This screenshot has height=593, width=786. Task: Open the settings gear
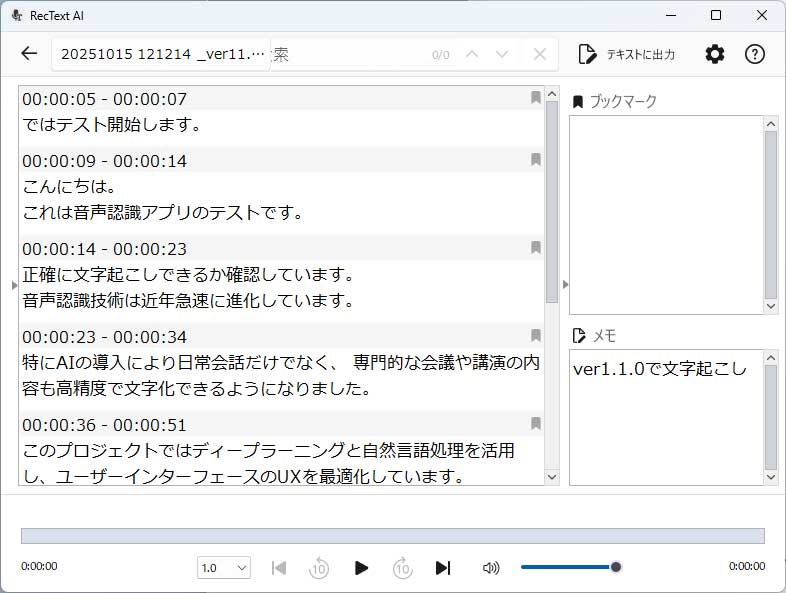(x=714, y=54)
